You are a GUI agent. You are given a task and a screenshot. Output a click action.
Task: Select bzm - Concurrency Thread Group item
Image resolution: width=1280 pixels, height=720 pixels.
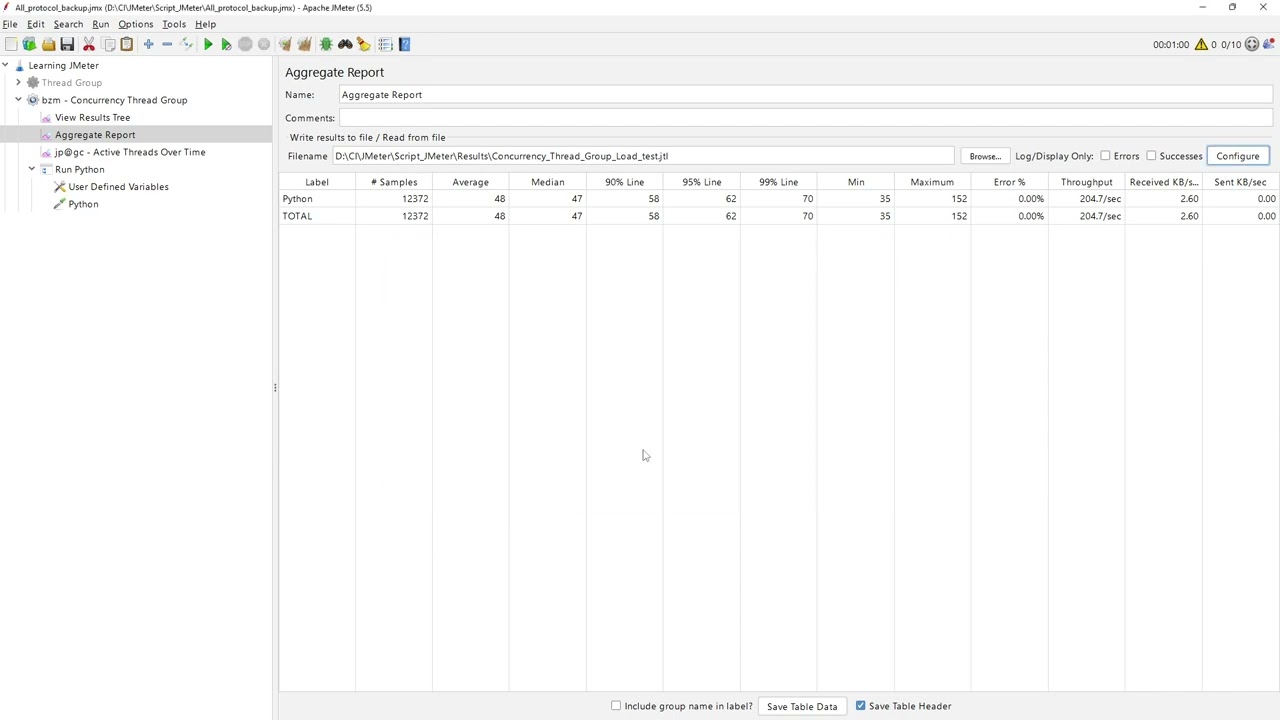pyautogui.click(x=114, y=100)
